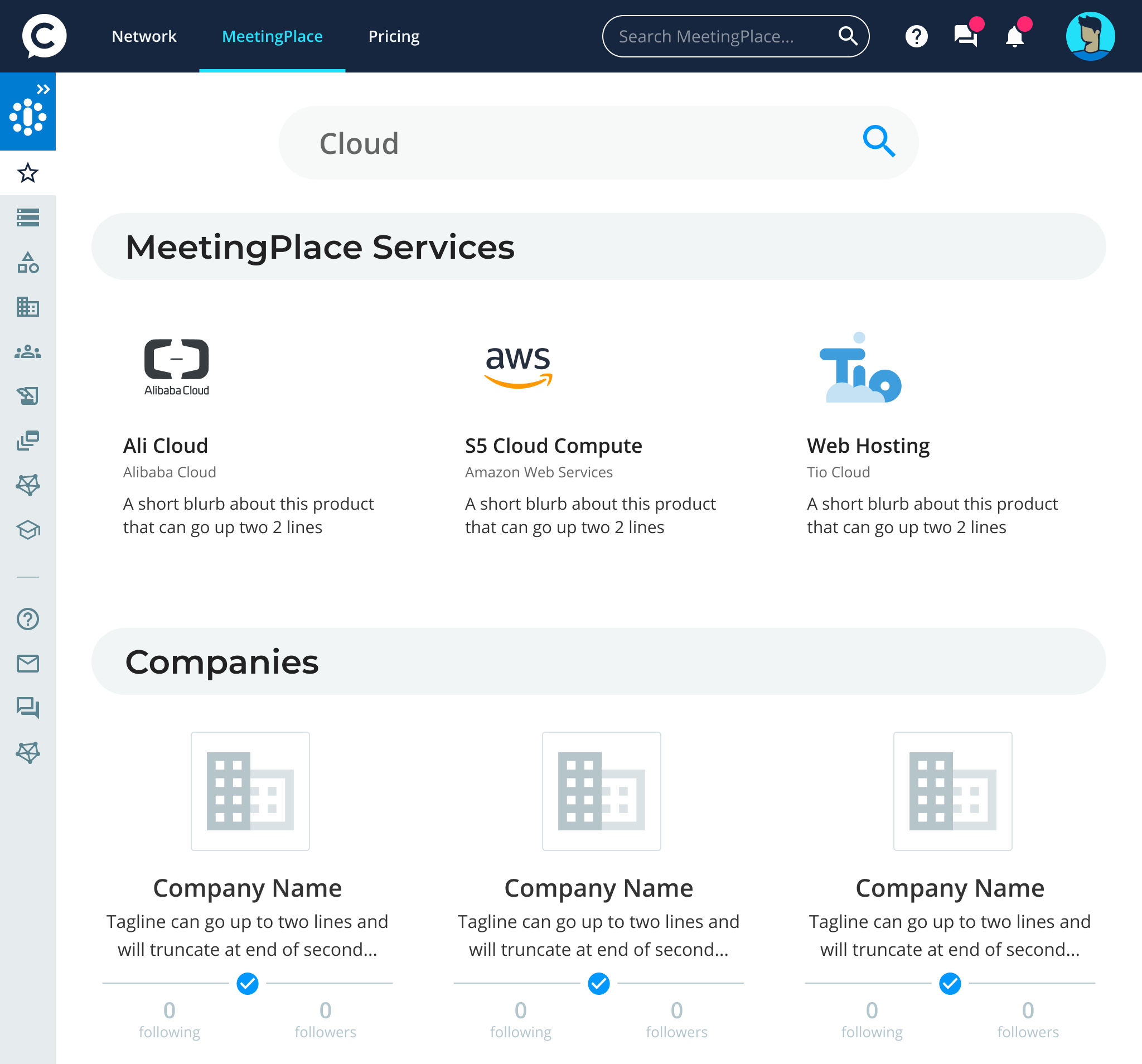Click the Cloud search input field
Image resolution: width=1142 pixels, height=1064 pixels.
598,142
